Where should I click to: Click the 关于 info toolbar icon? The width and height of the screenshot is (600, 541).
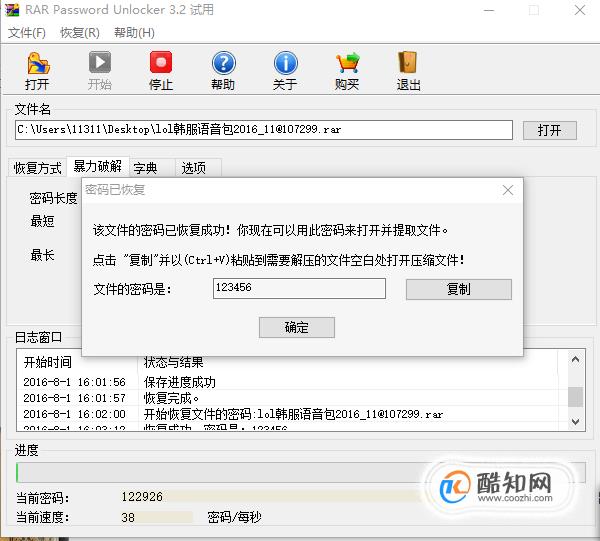coord(285,63)
